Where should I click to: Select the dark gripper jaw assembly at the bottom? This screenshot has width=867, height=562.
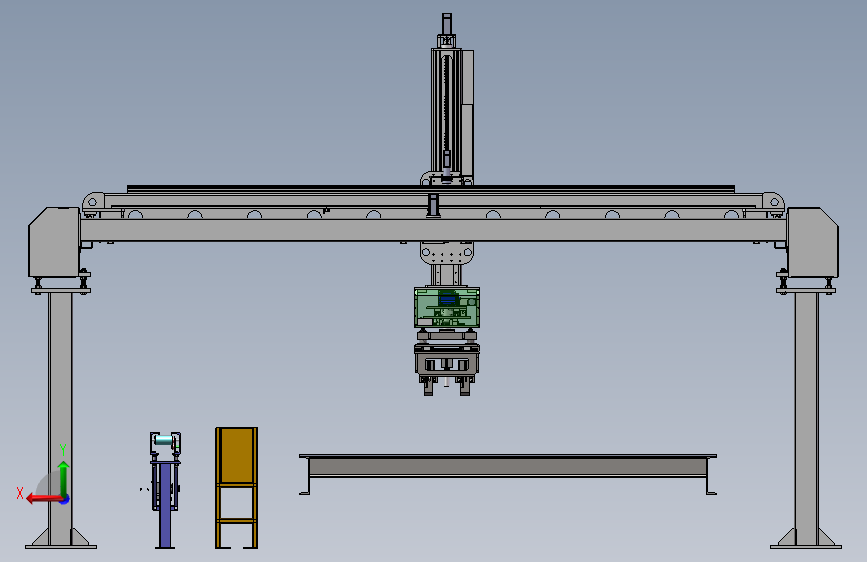(447, 368)
